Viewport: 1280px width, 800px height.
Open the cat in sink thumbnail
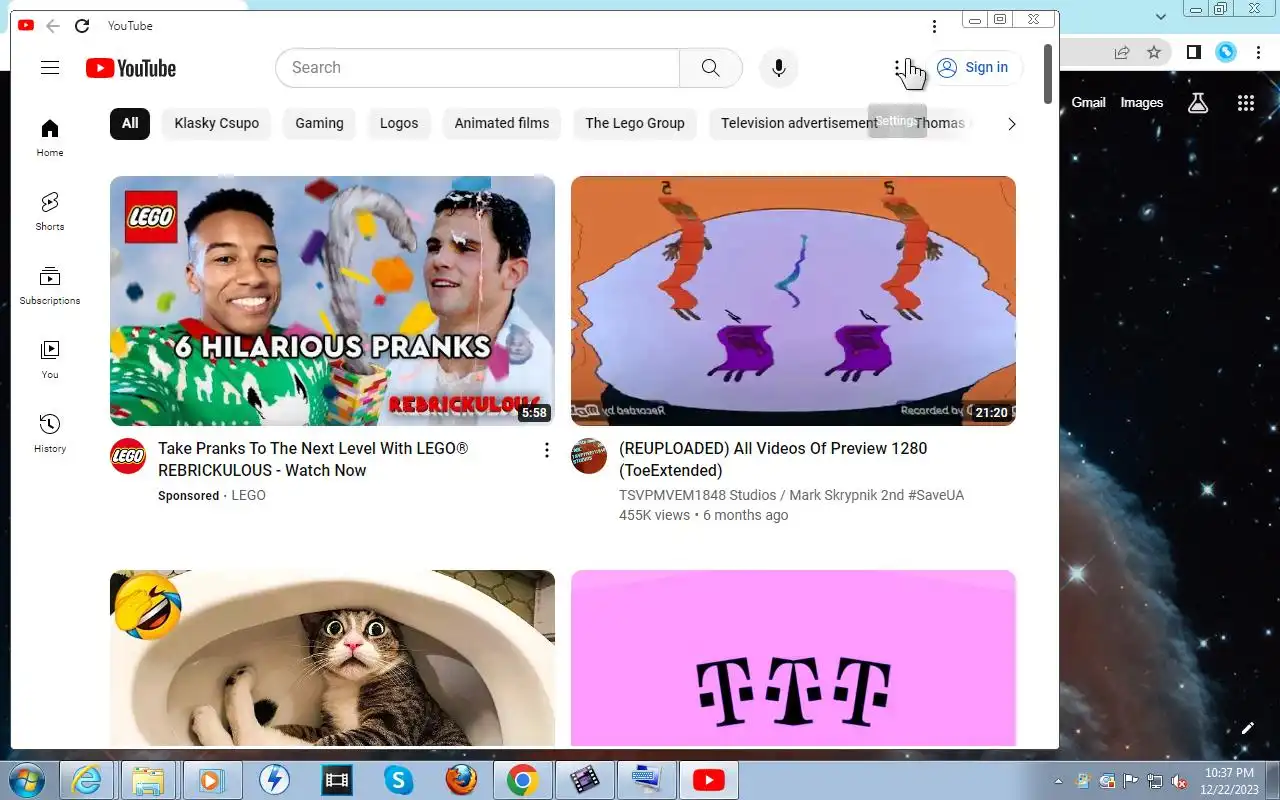[x=332, y=658]
